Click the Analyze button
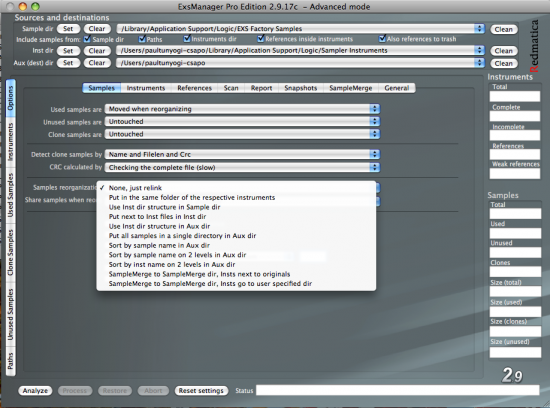 pos(35,390)
